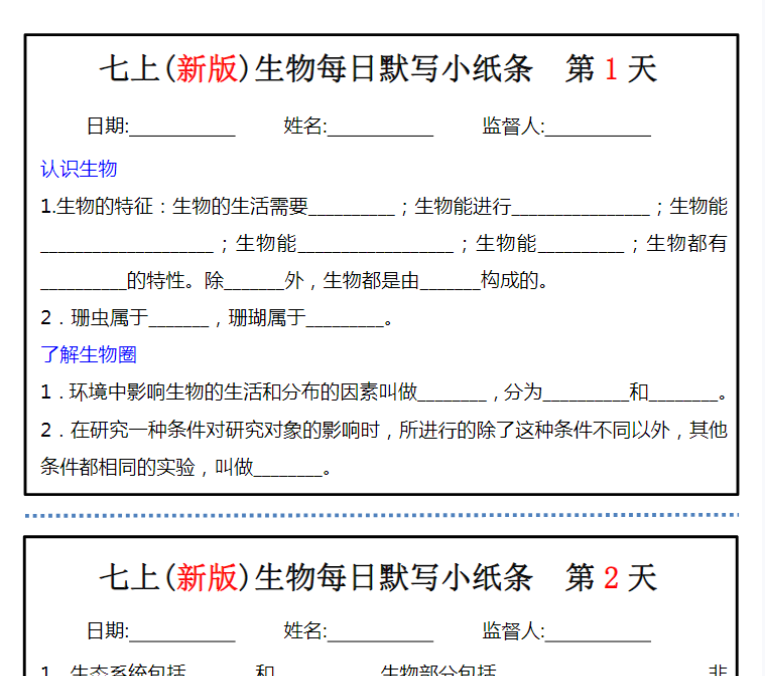Click the blue dotted divider line between slips
This screenshot has height=676, width=765.
(382, 515)
